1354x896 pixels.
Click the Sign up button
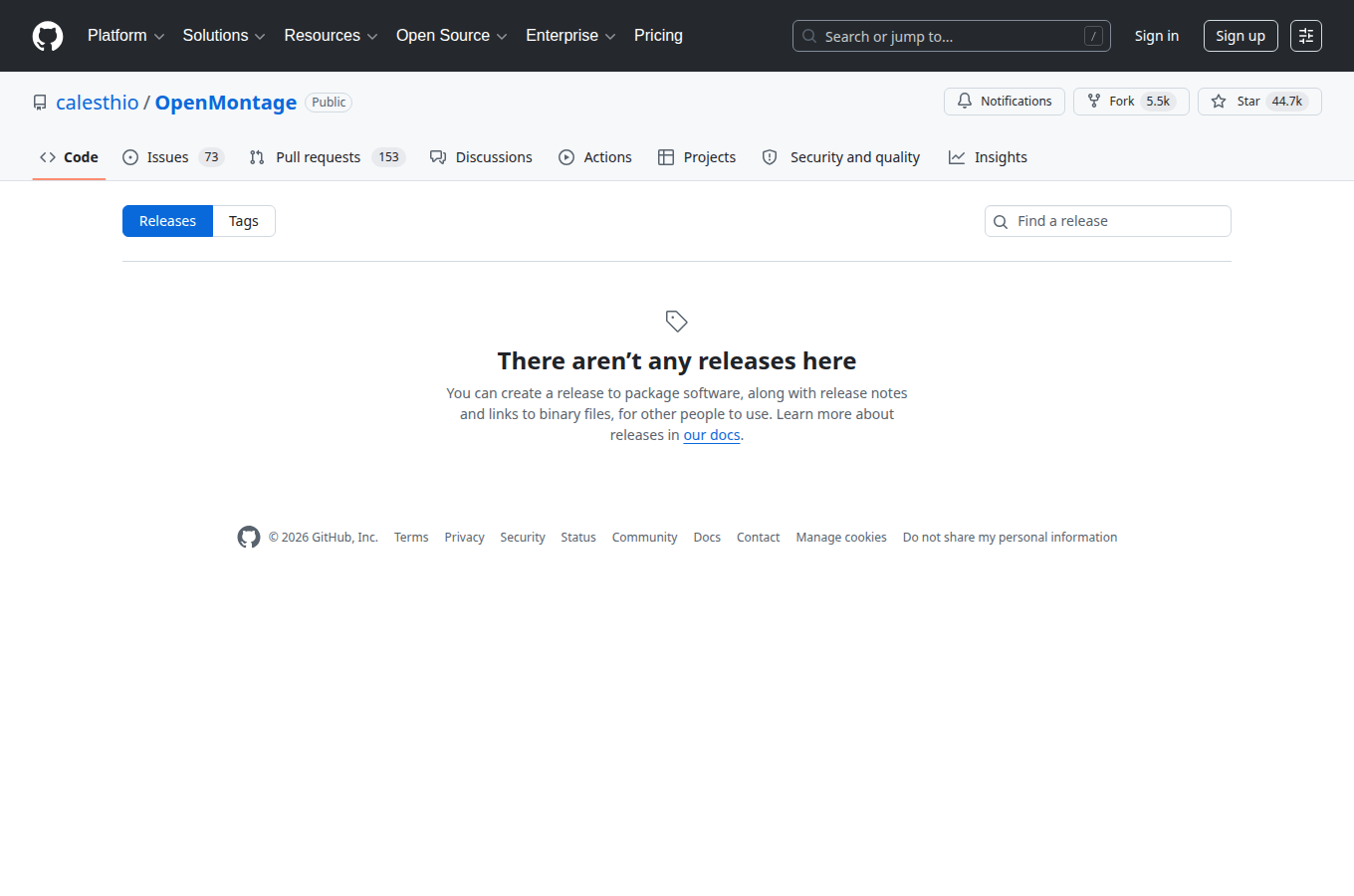click(1241, 36)
